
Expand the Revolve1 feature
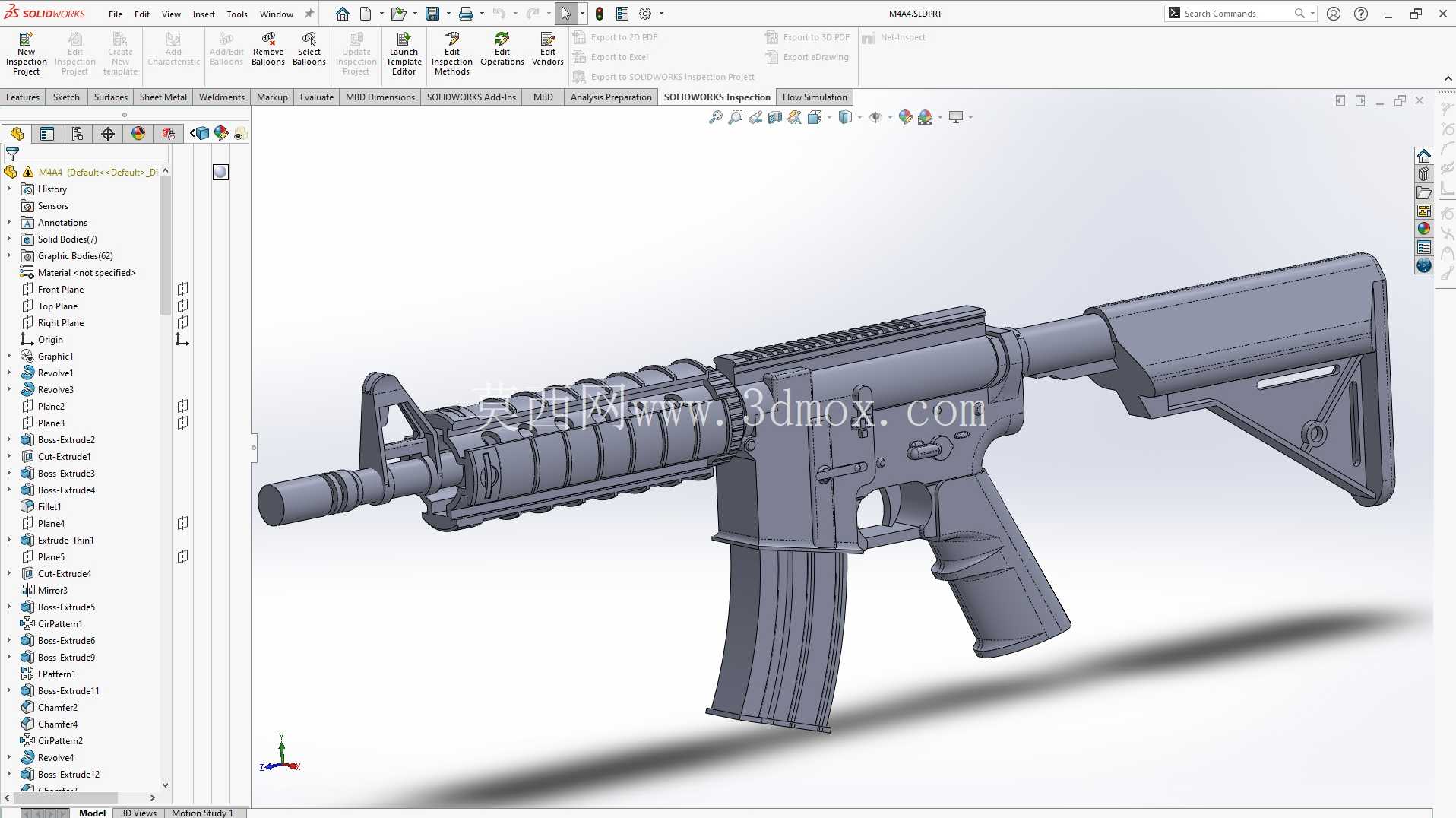pos(9,373)
